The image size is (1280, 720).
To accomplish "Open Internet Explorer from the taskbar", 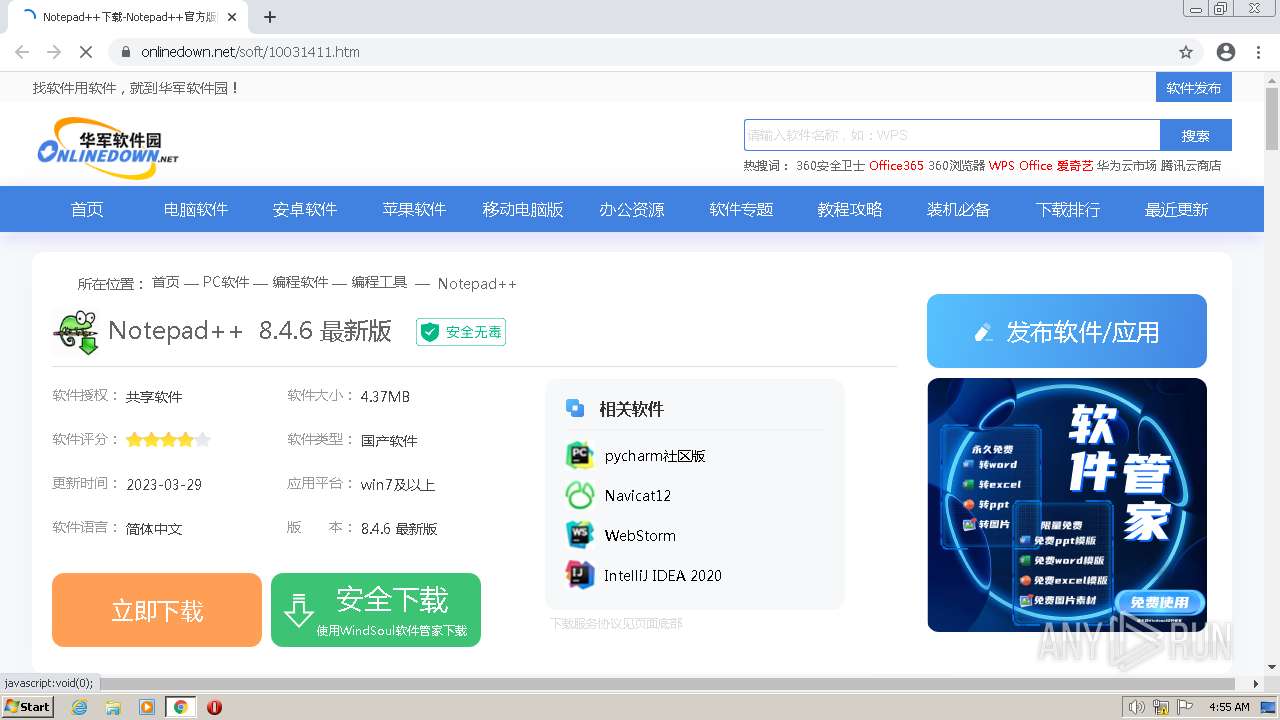I will click(80, 707).
